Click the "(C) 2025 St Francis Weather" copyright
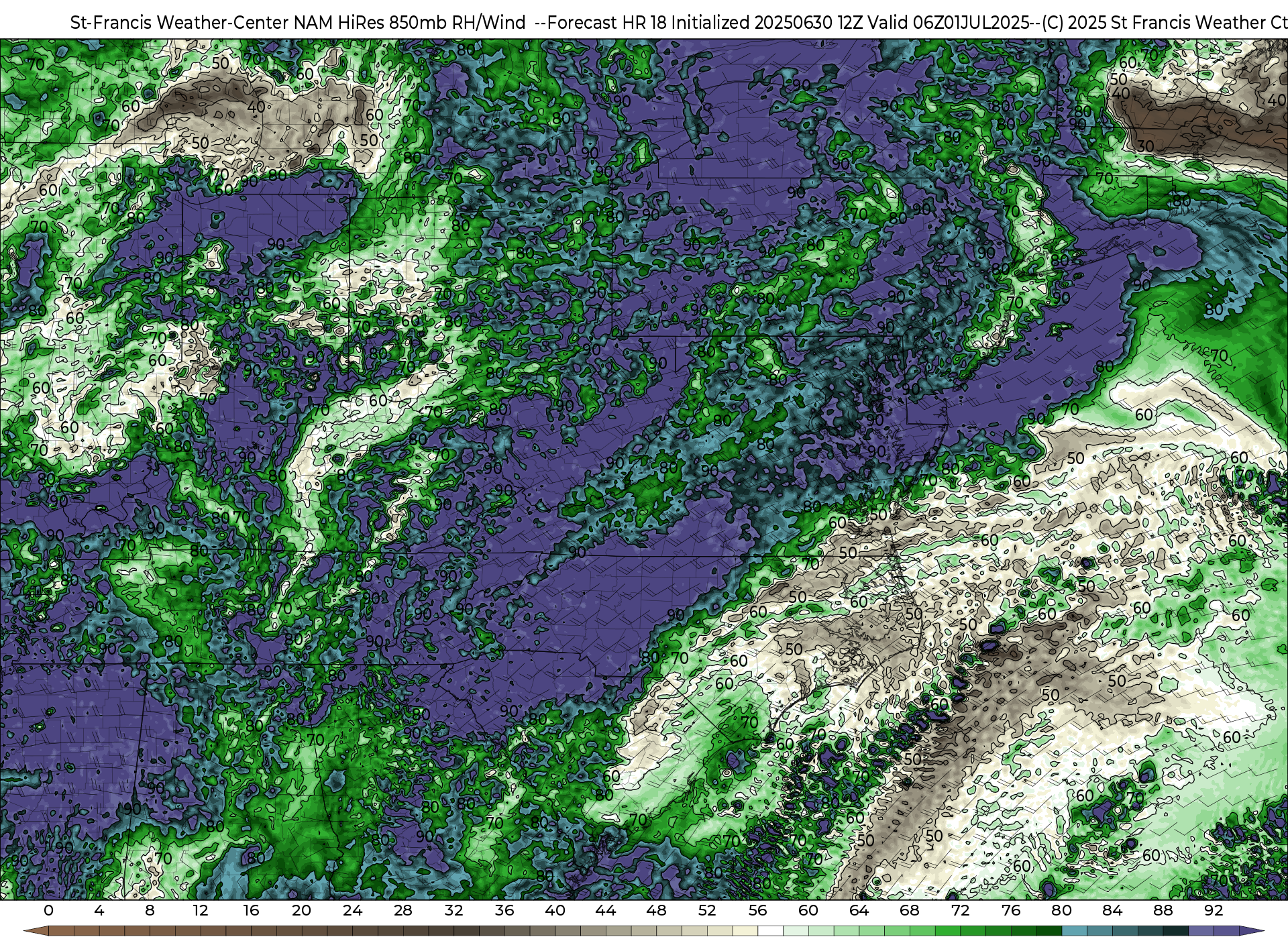Viewport: 1288px width, 939px height. coord(1152,23)
